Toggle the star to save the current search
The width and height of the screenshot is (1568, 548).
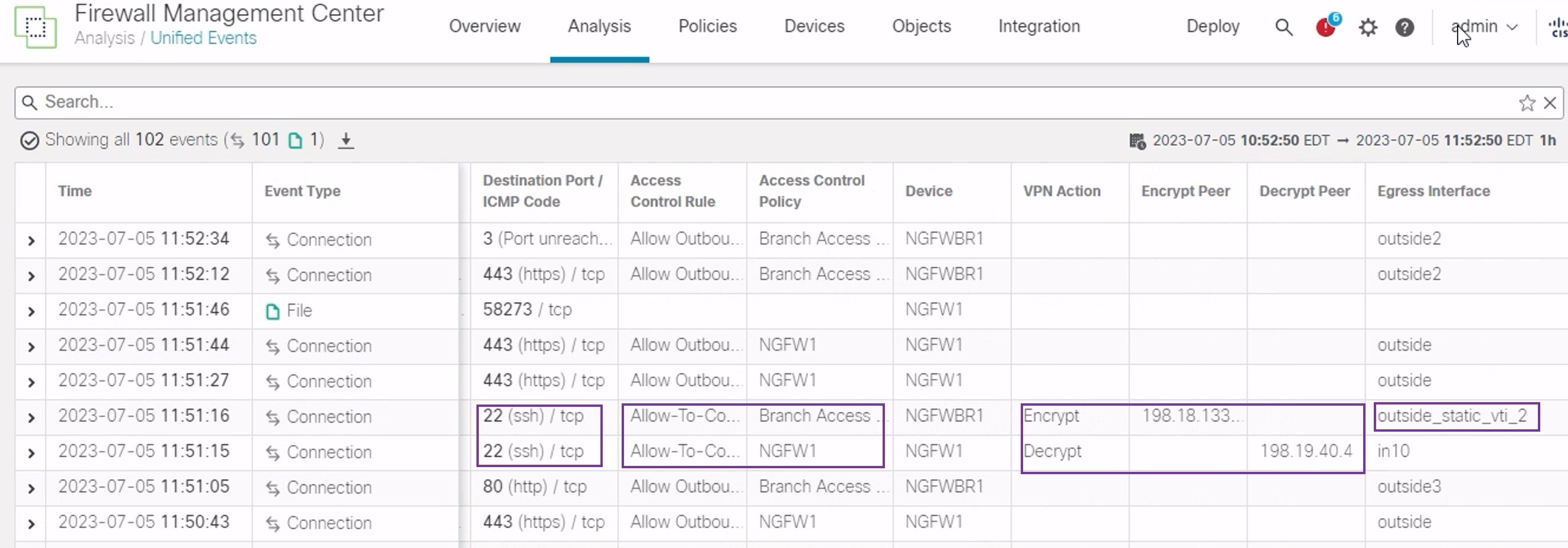click(1527, 103)
